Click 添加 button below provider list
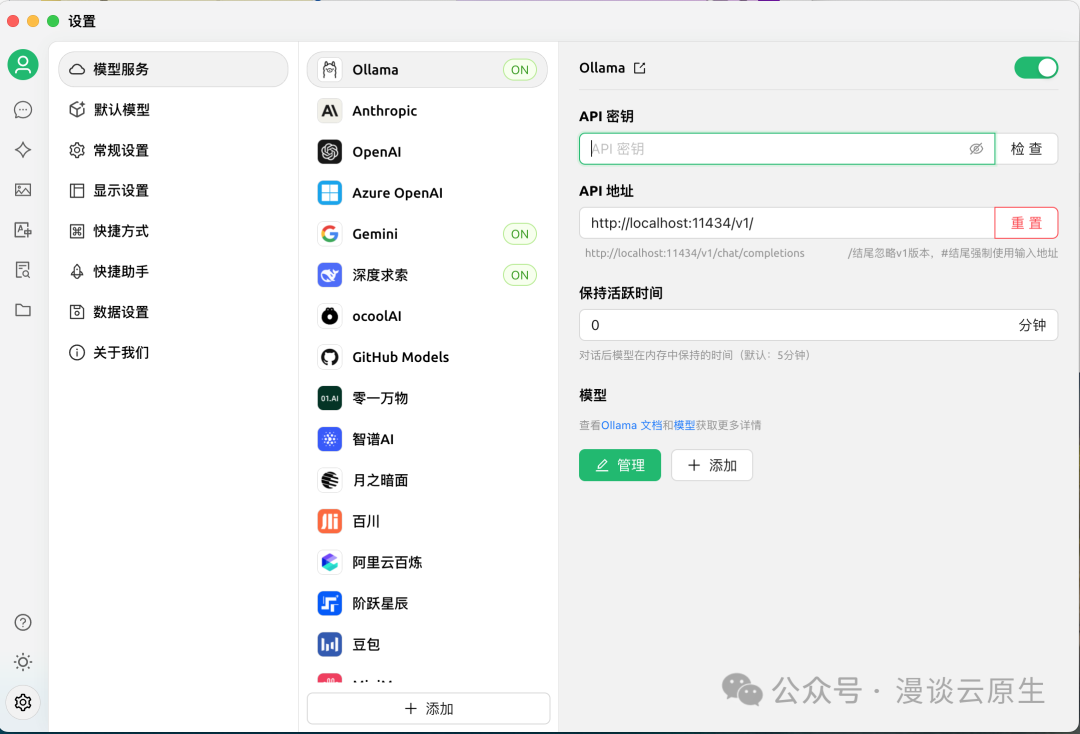1080x734 pixels. pos(428,709)
